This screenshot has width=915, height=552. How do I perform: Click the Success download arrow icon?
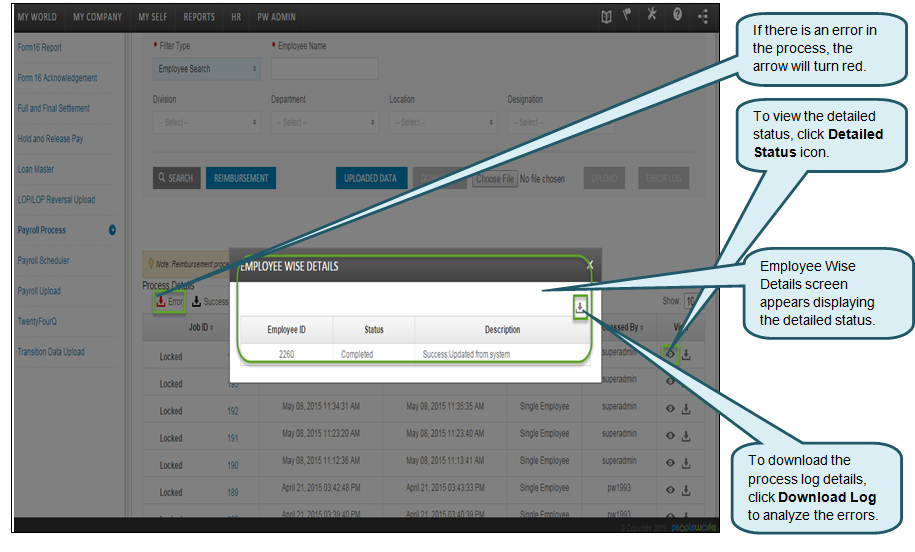tap(197, 301)
